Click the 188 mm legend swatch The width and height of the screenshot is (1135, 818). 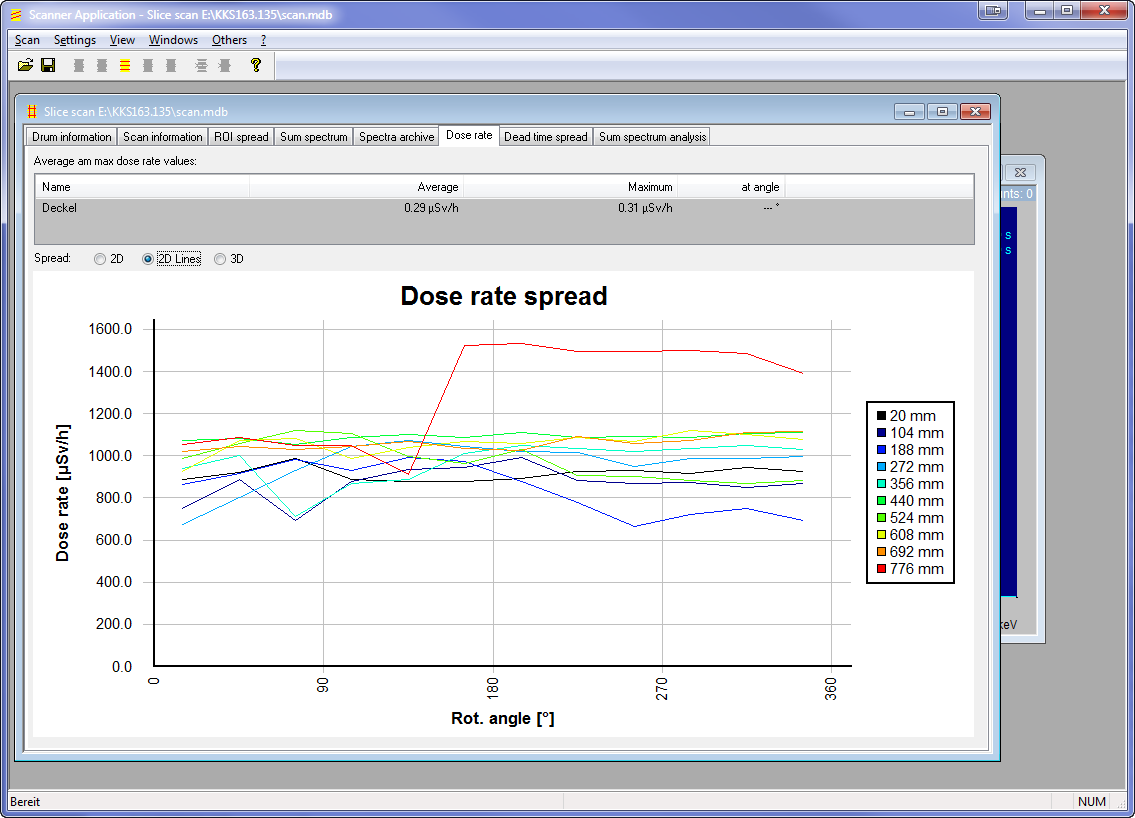point(881,450)
